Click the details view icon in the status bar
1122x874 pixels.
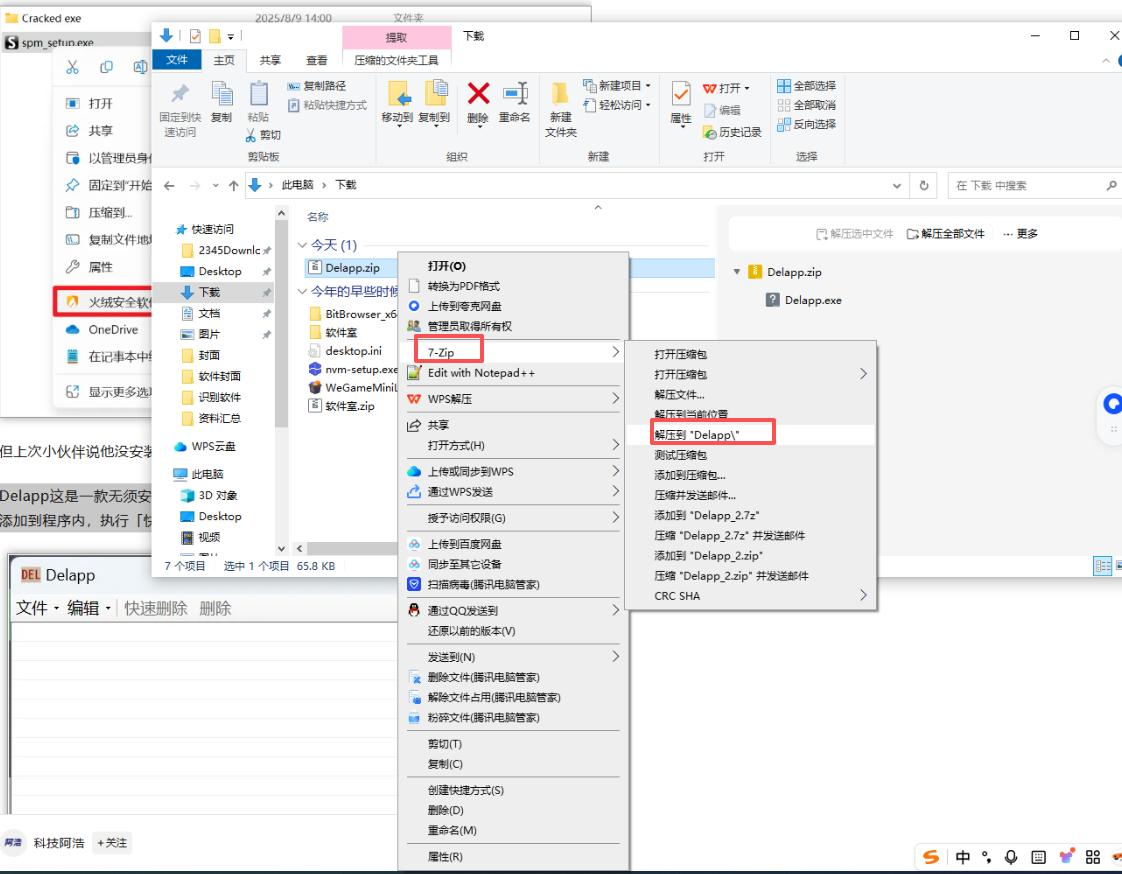[1102, 565]
